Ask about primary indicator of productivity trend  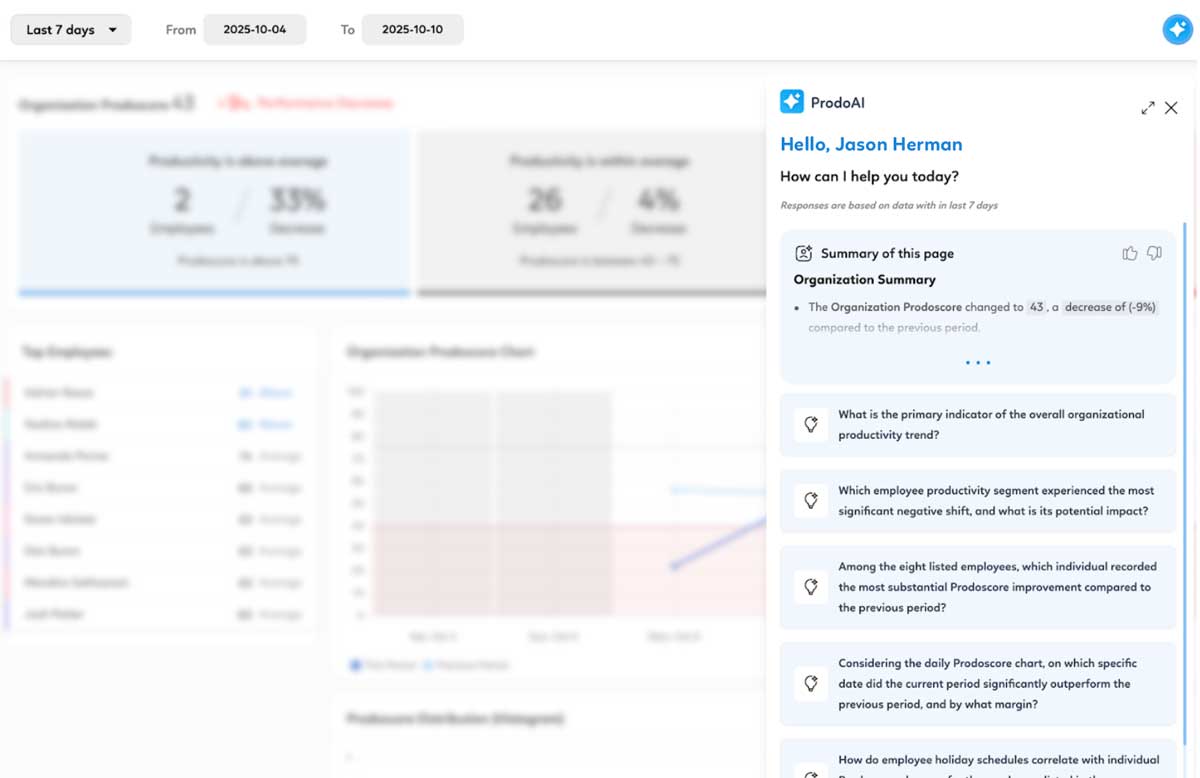[x=990, y=425]
